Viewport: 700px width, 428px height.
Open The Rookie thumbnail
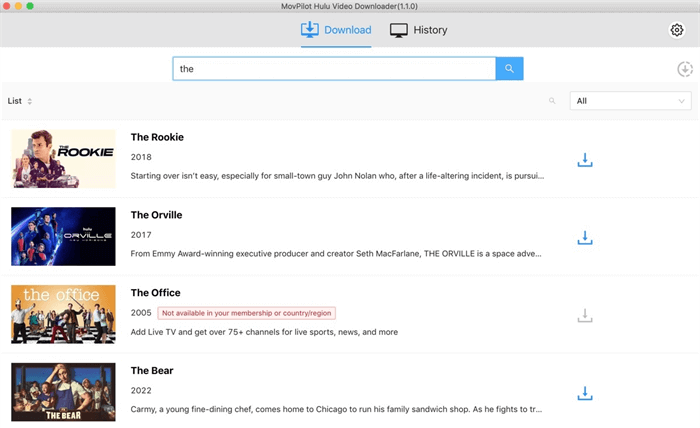point(63,159)
